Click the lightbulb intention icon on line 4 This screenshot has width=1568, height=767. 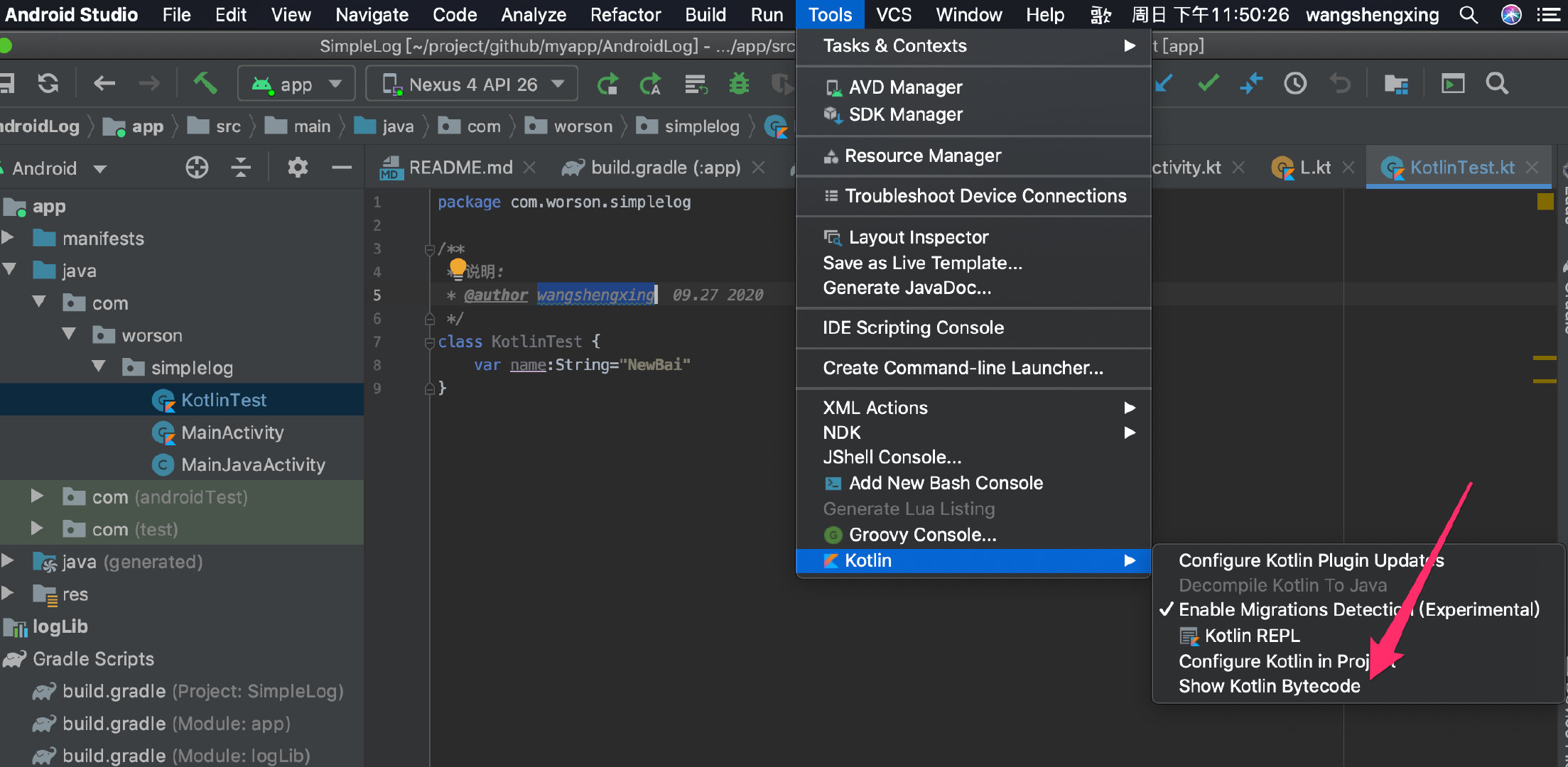point(458,268)
